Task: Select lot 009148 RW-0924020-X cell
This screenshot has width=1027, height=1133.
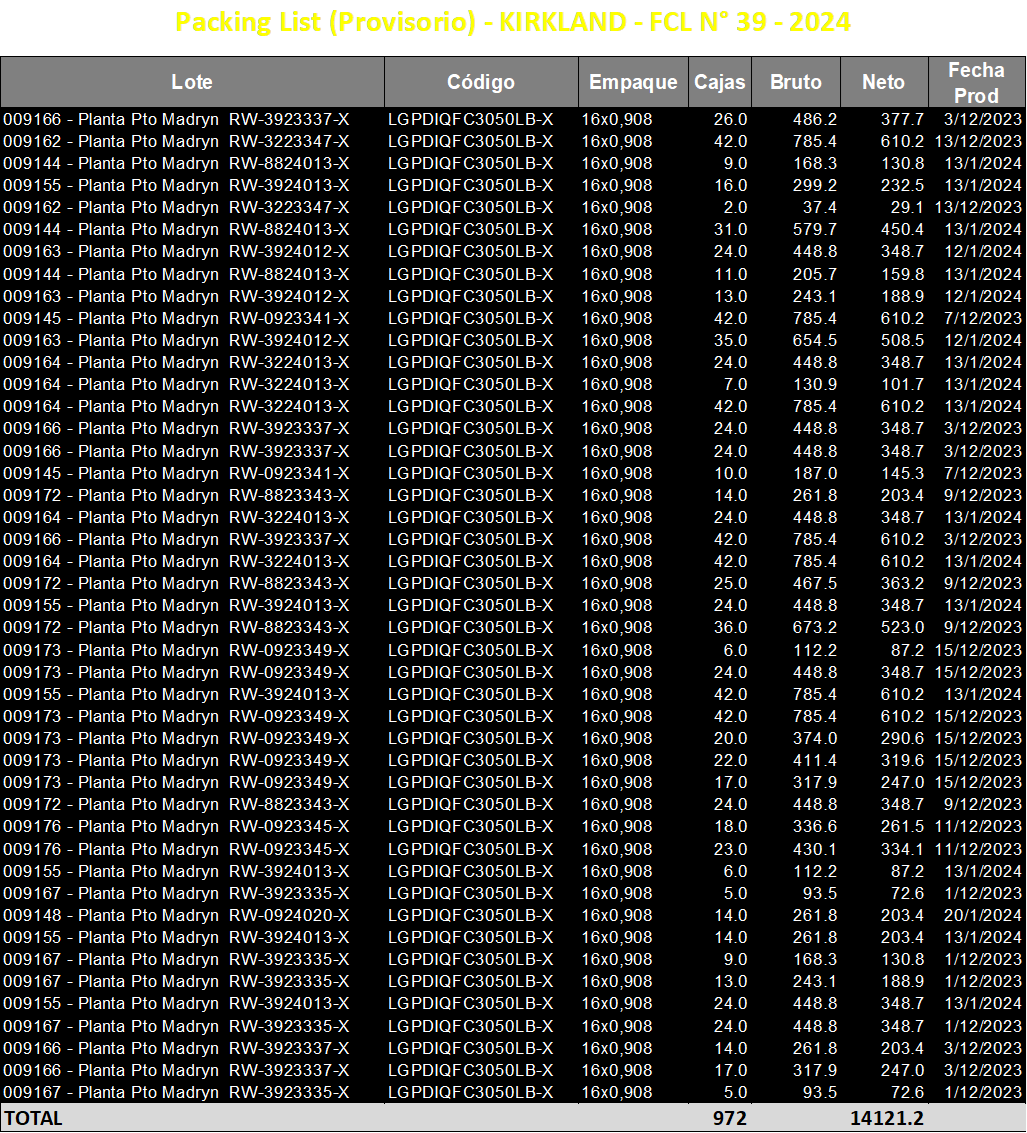Action: tap(176, 916)
